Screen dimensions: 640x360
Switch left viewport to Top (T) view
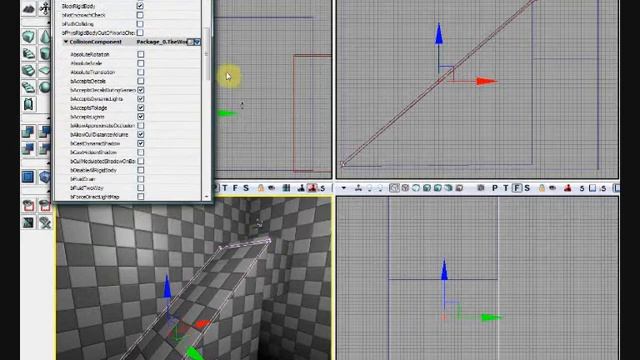click(225, 188)
